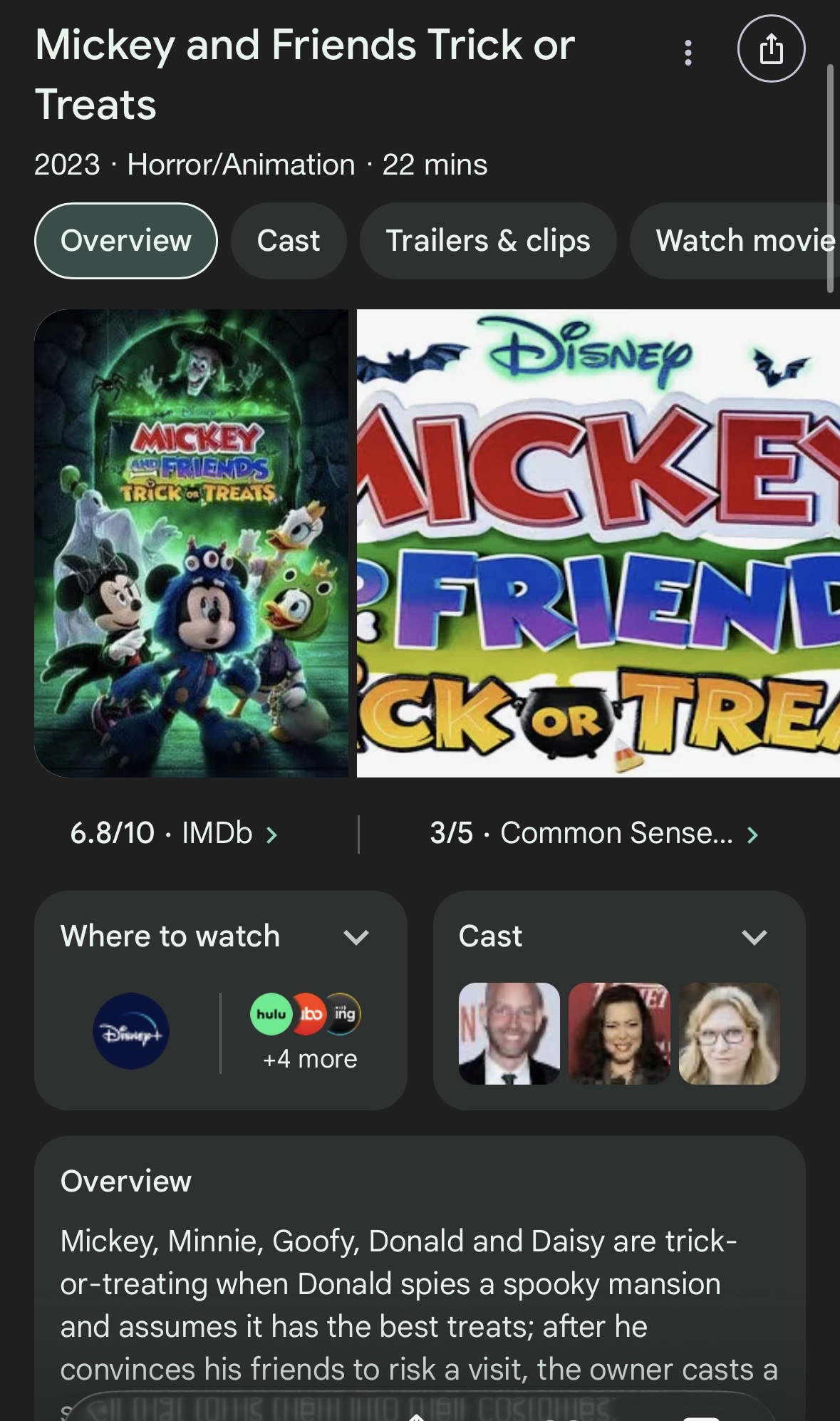Tap the green Hulu service icon
This screenshot has width=840, height=1421.
[271, 1013]
